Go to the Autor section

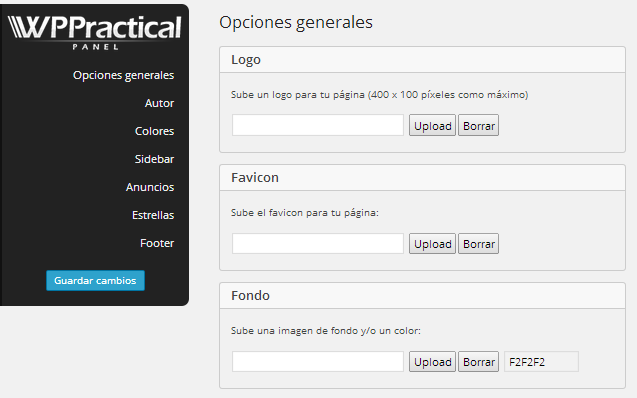click(159, 103)
